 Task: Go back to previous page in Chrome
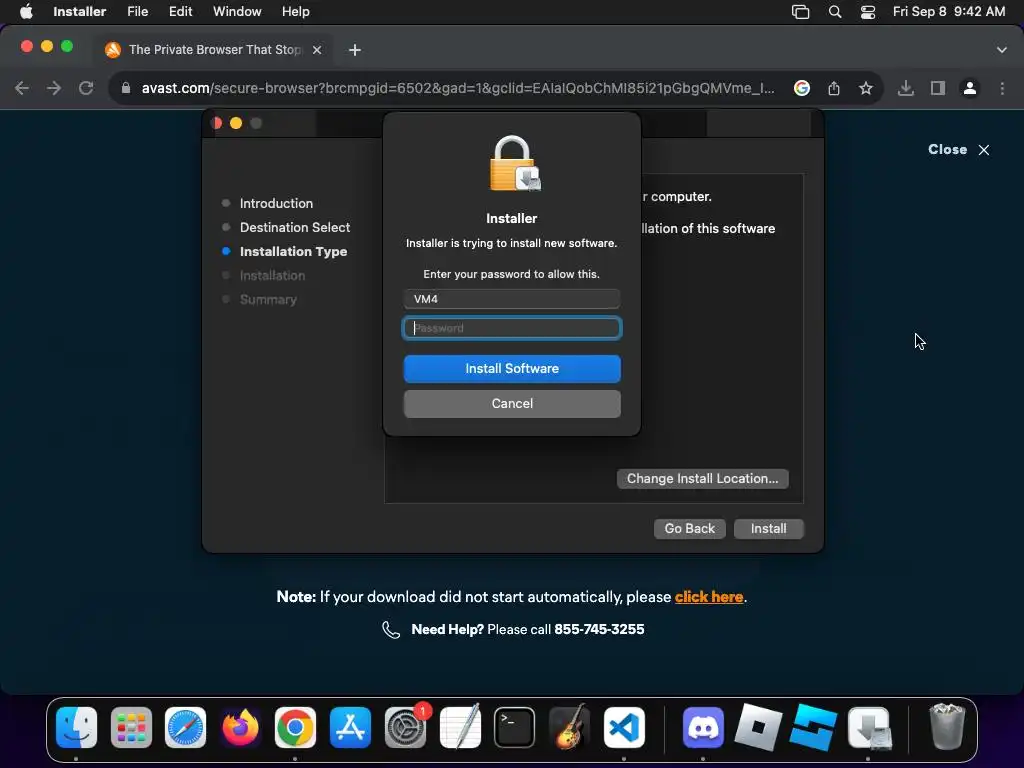(x=22, y=88)
